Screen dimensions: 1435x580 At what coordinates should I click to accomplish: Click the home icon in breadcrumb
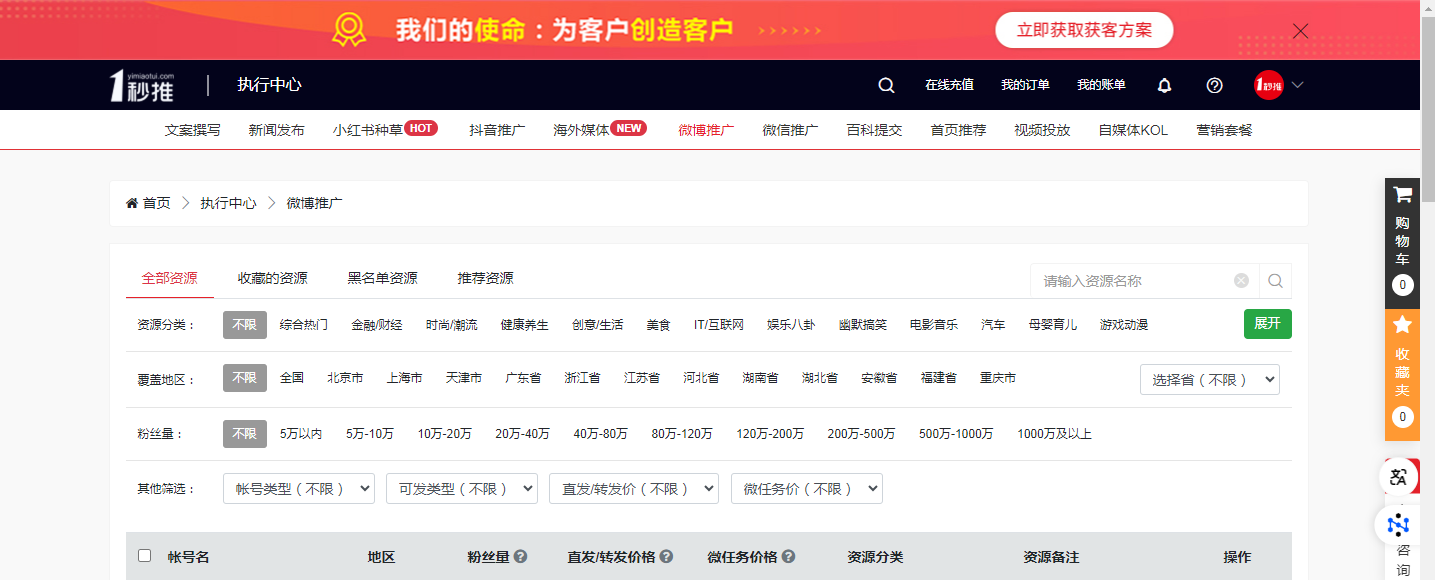132,203
